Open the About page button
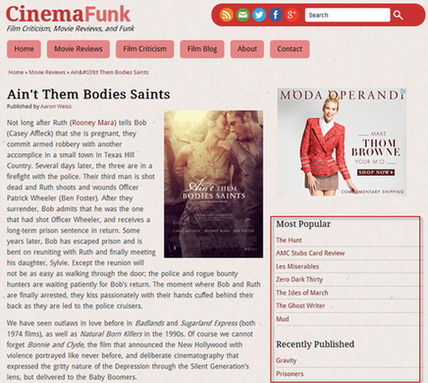Screen dimensions: 428x383 [x=247, y=49]
